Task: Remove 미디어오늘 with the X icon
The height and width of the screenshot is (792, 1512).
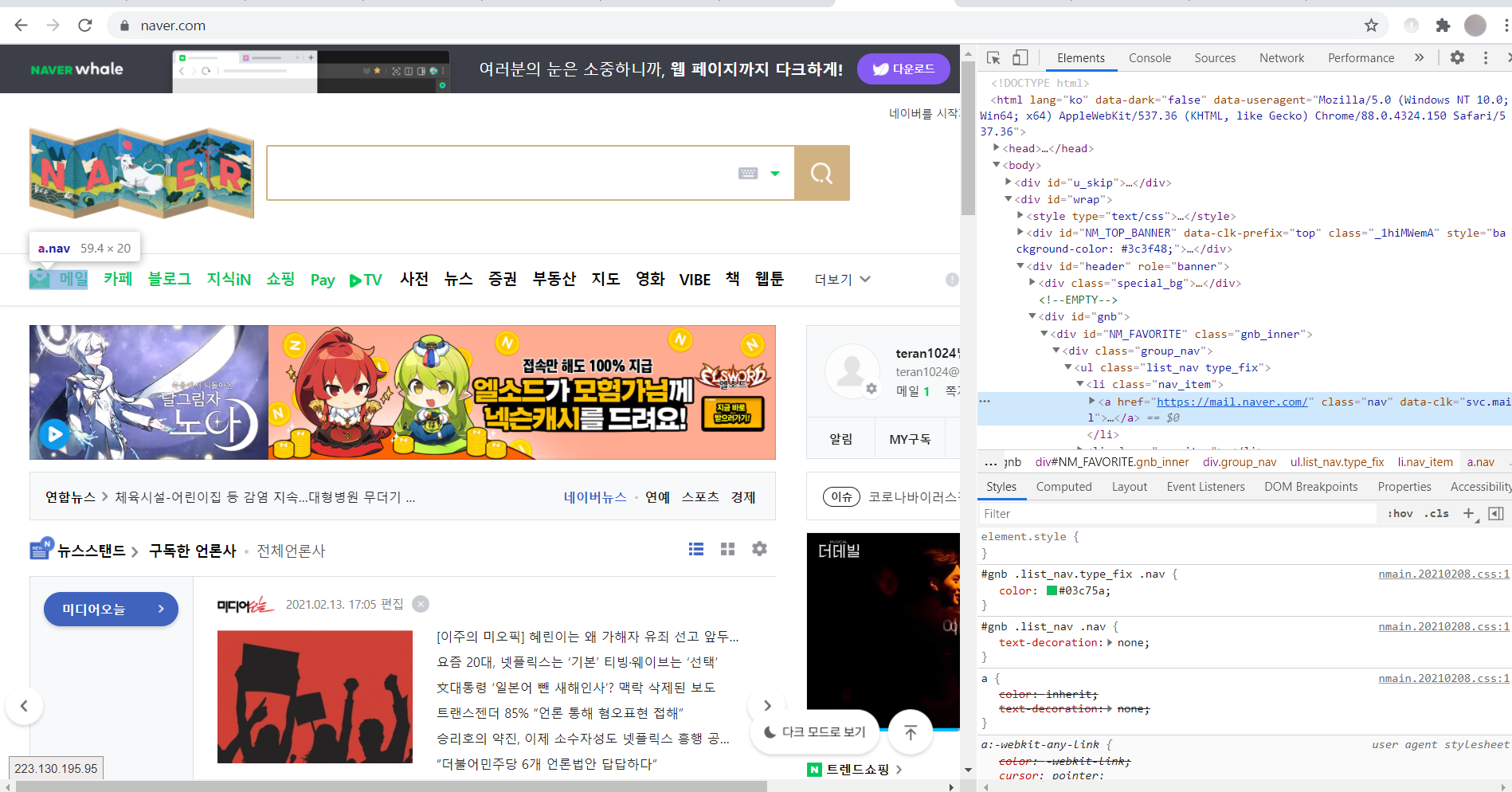Action: [421, 604]
